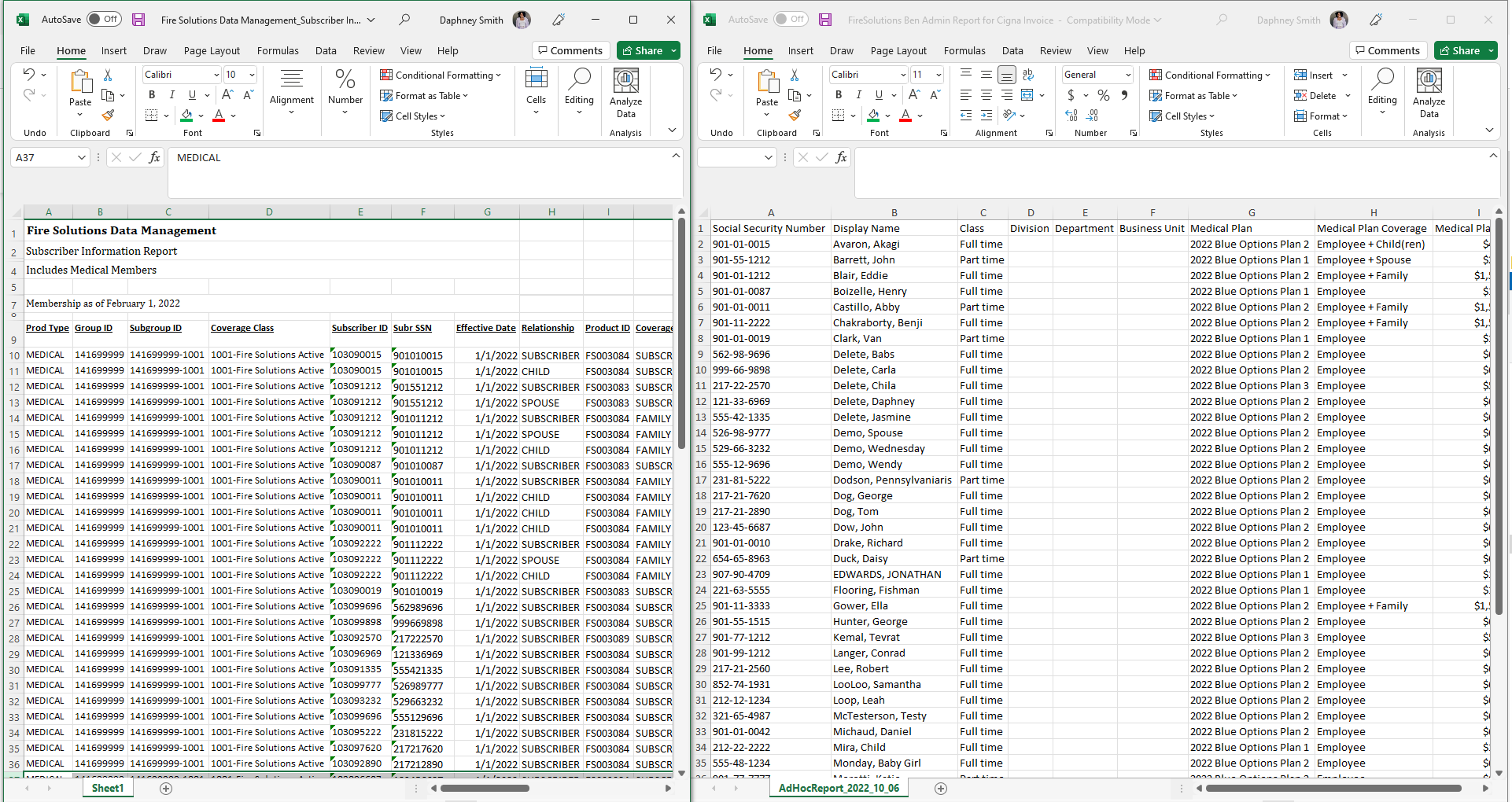Click Increase Indent icon in right window
This screenshot has width=1512, height=802.
tap(986, 116)
